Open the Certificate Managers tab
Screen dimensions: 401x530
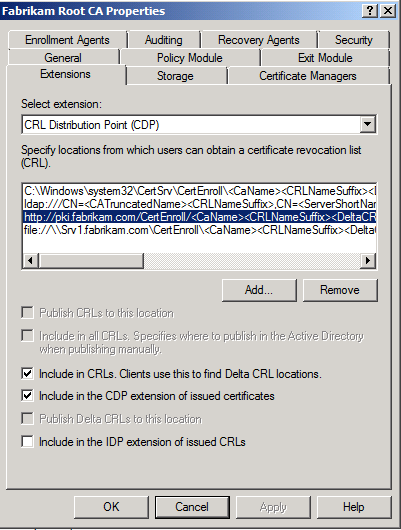point(308,76)
